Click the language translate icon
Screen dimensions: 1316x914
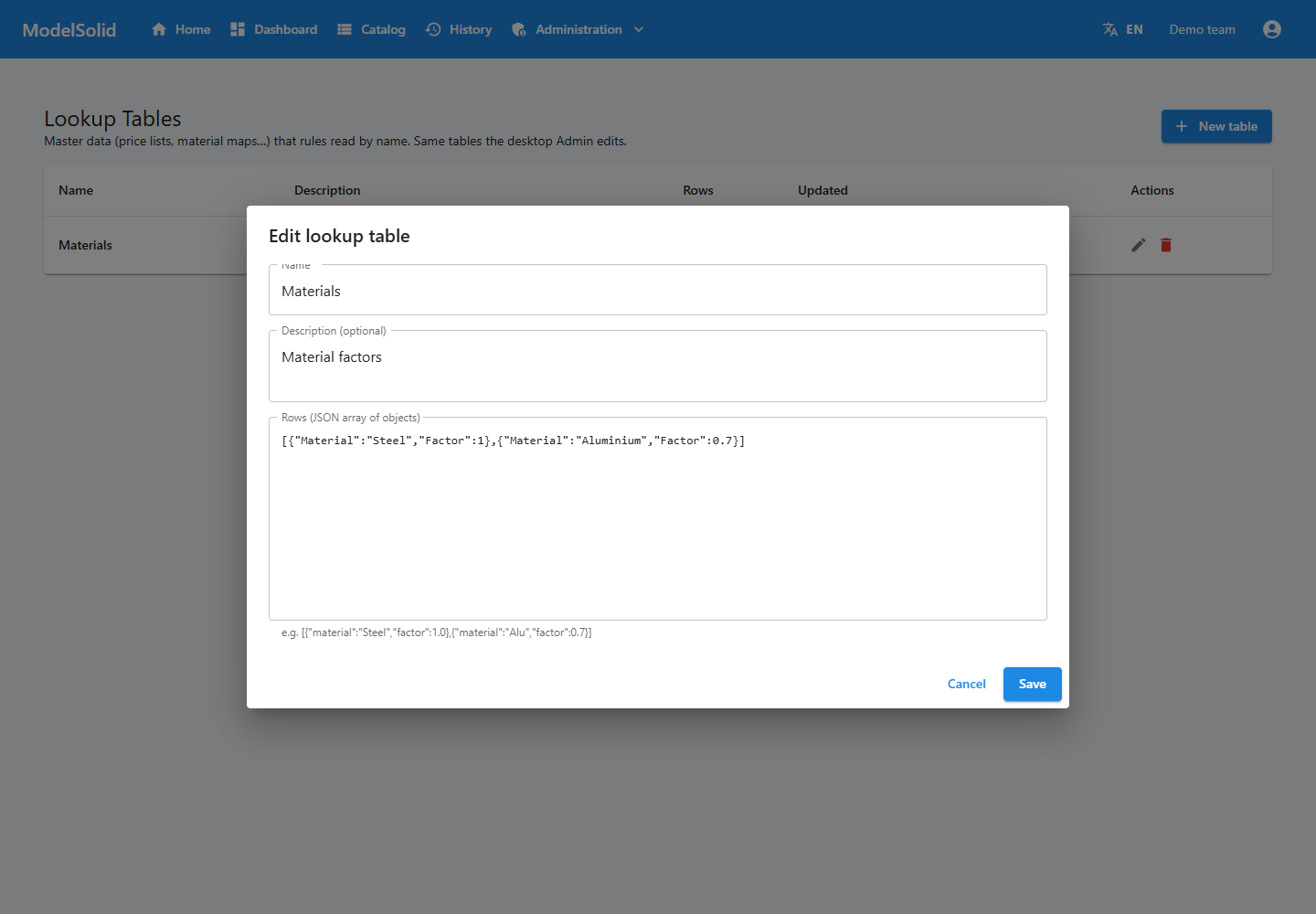coord(1110,29)
